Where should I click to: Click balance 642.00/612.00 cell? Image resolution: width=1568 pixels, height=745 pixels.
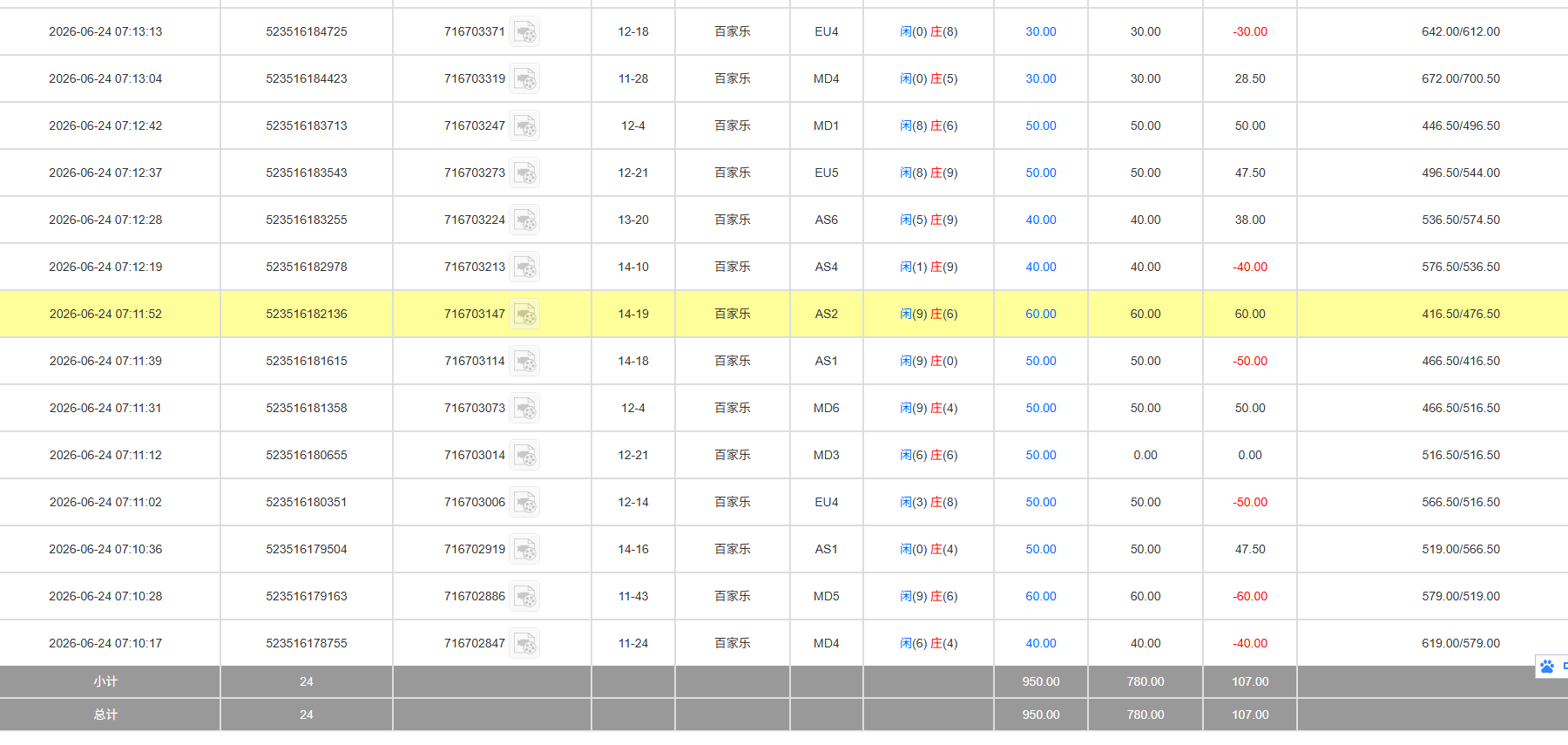pos(1461,31)
